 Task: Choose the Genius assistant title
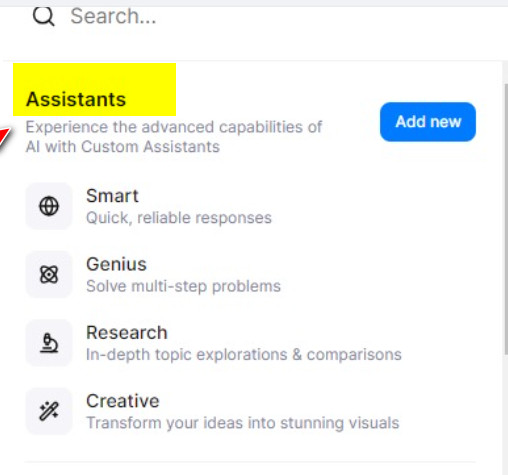point(116,264)
